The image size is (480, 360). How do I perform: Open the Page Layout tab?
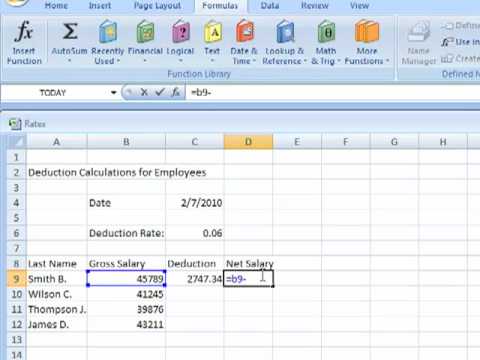coord(157,6)
